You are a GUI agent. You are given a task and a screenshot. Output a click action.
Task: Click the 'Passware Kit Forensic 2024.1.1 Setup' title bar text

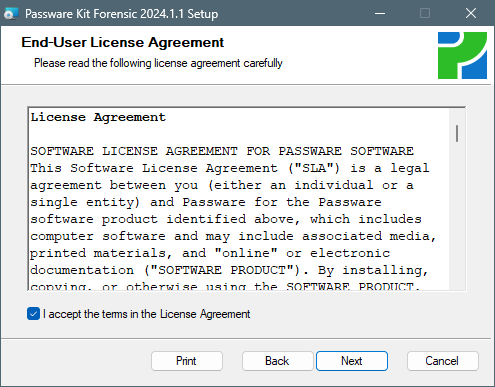(x=122, y=14)
